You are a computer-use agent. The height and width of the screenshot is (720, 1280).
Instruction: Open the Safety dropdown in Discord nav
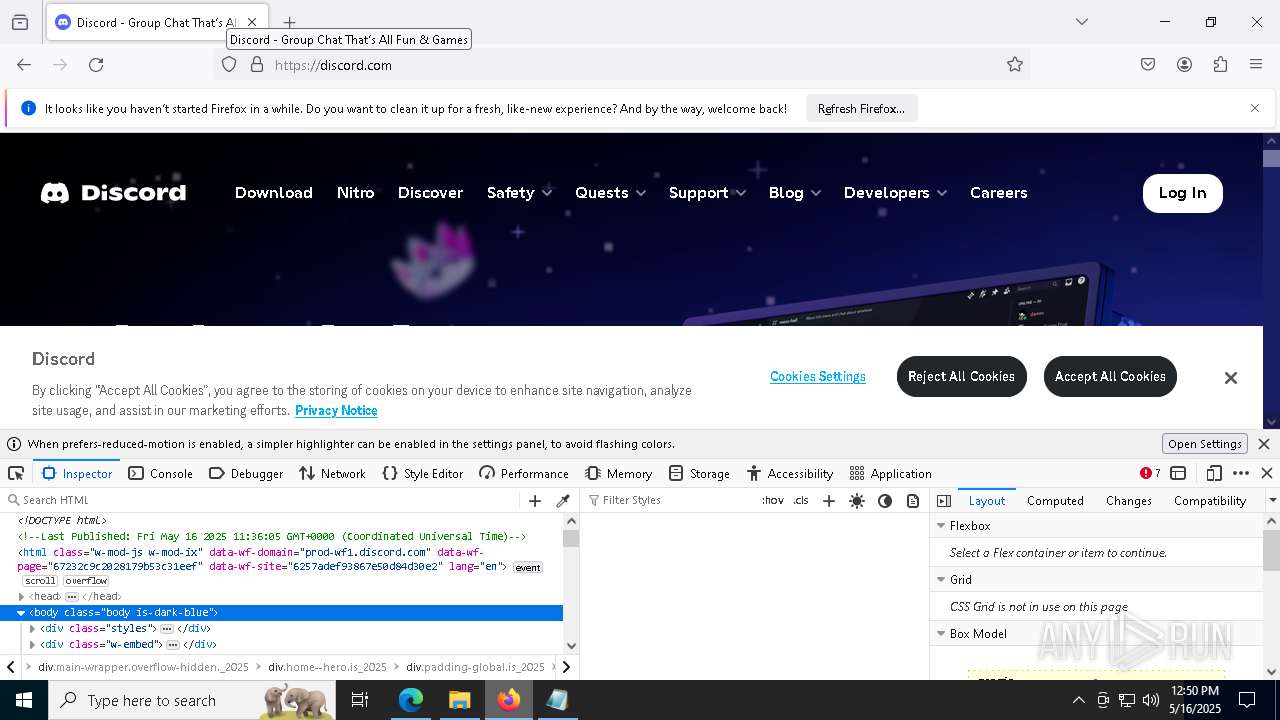[x=520, y=193]
